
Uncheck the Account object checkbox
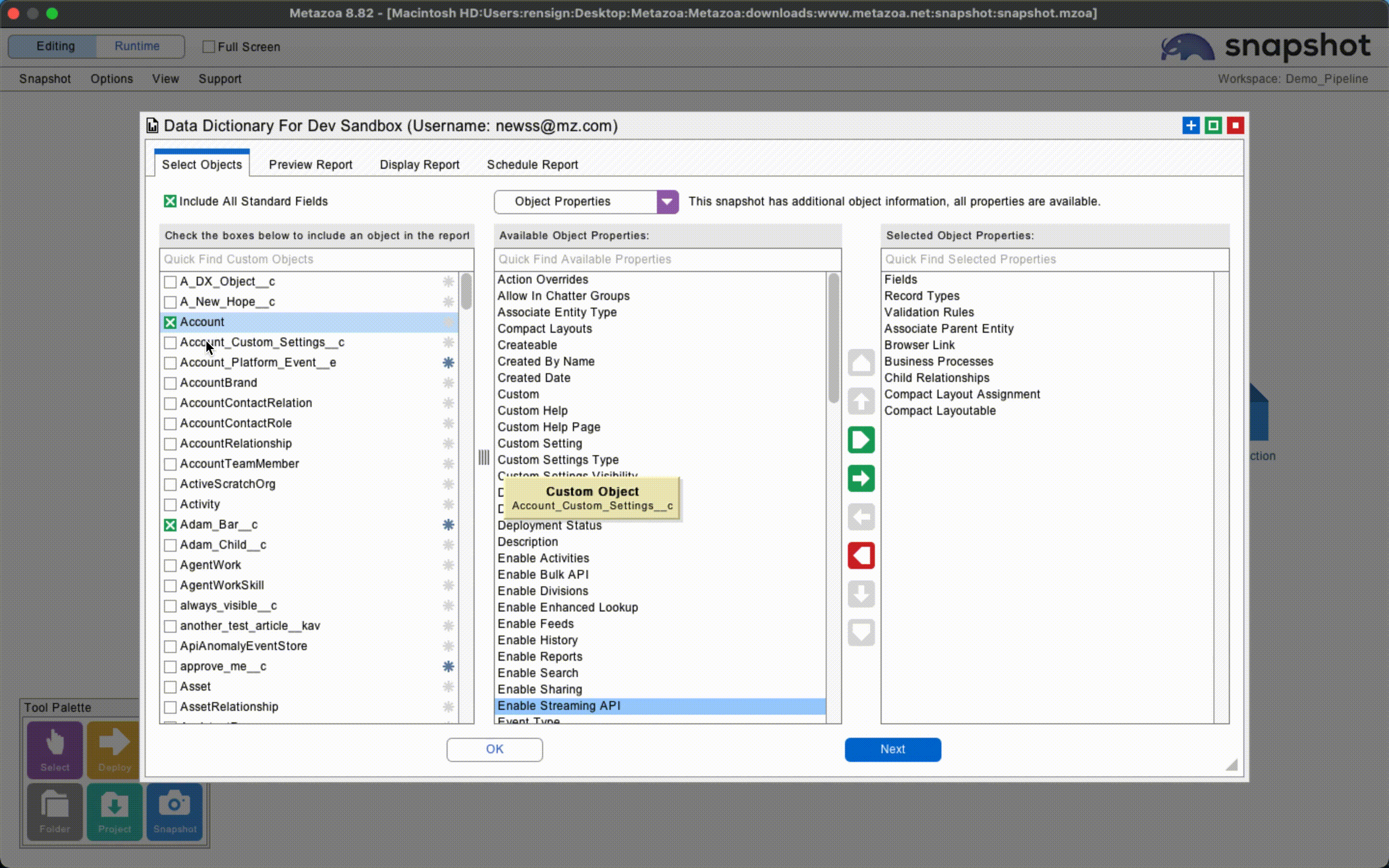(170, 323)
